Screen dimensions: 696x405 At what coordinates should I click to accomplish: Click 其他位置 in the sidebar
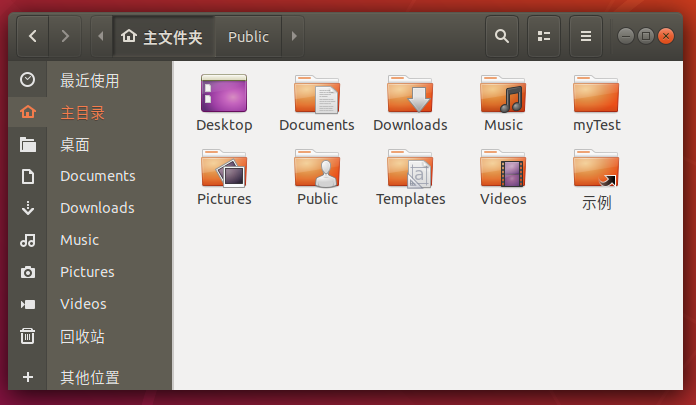point(89,377)
